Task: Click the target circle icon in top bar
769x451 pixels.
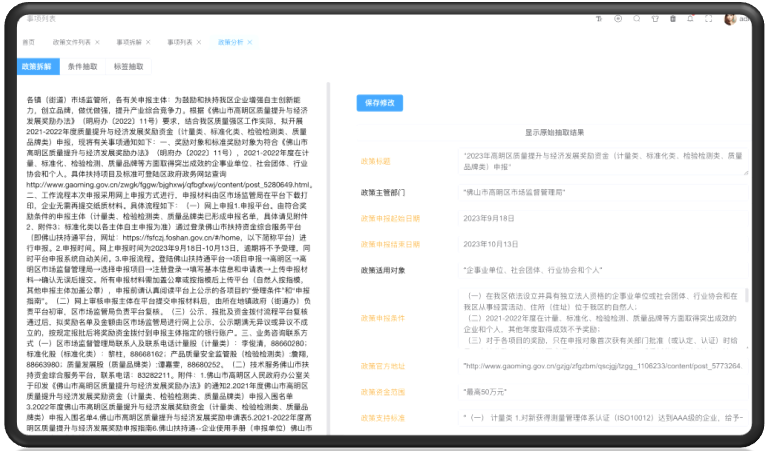Action: pos(618,19)
